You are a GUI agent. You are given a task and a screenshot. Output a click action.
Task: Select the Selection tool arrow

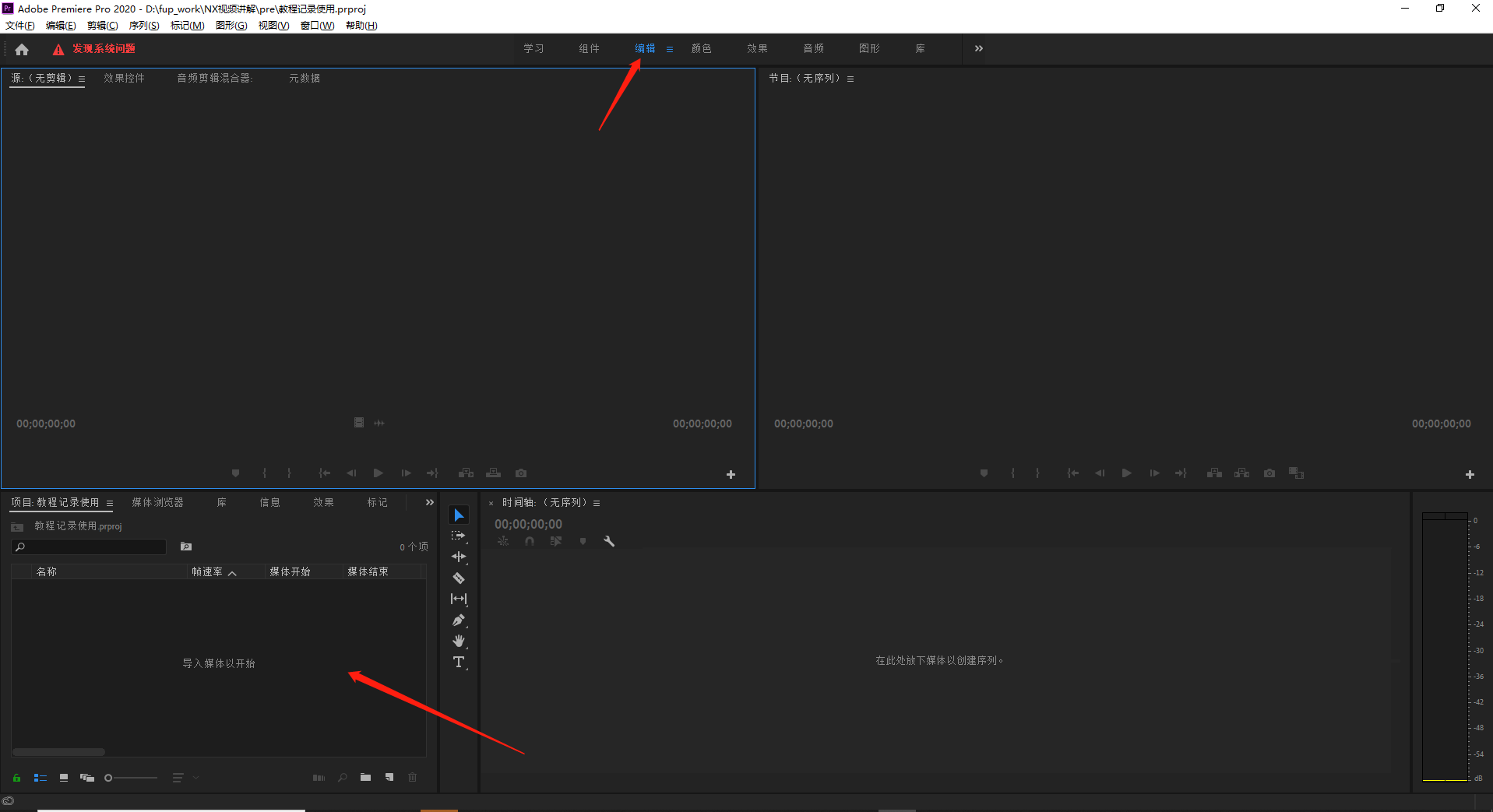pos(459,515)
